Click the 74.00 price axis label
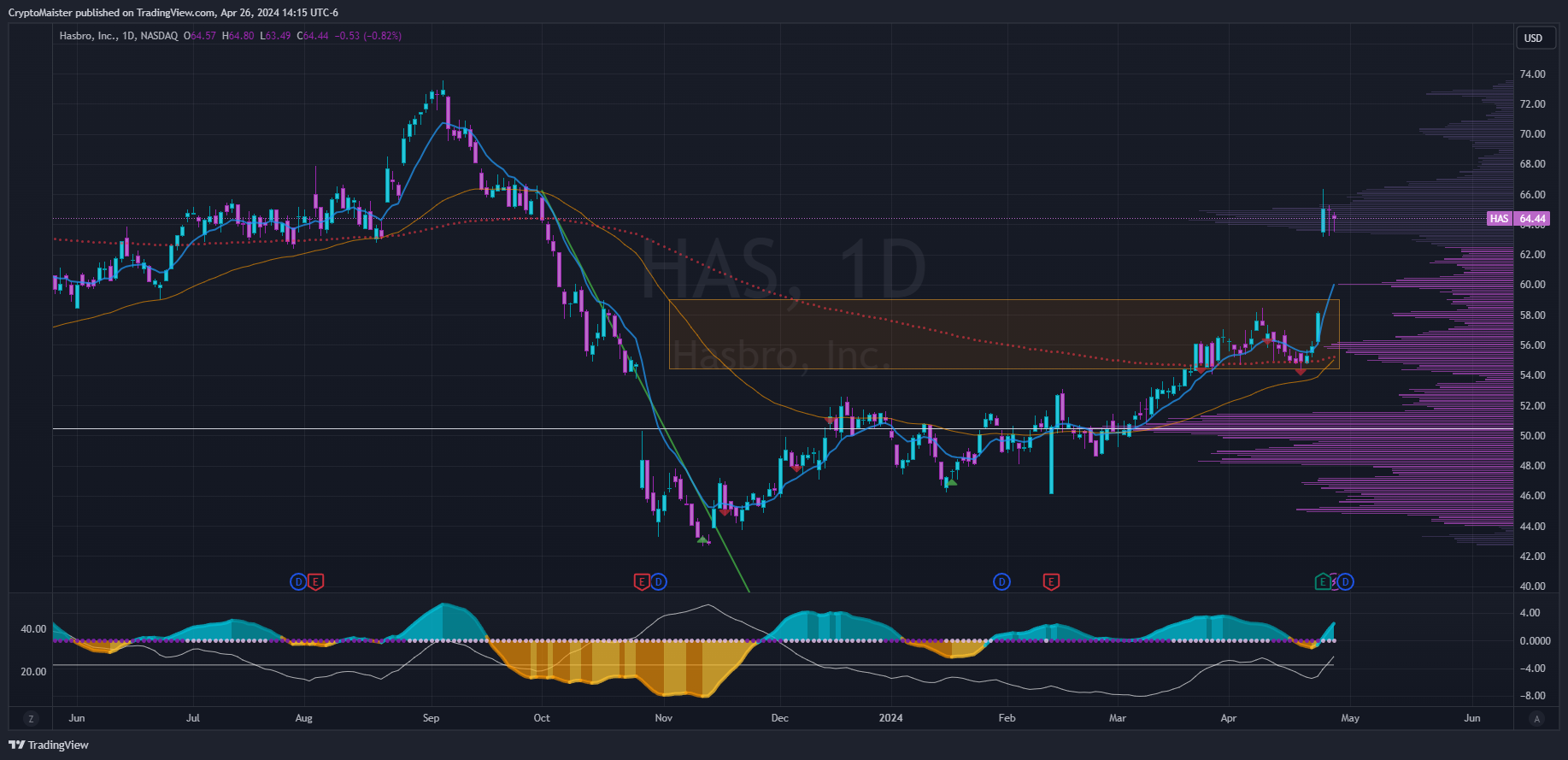Screen dimensions: 1568x760 click(x=1532, y=74)
